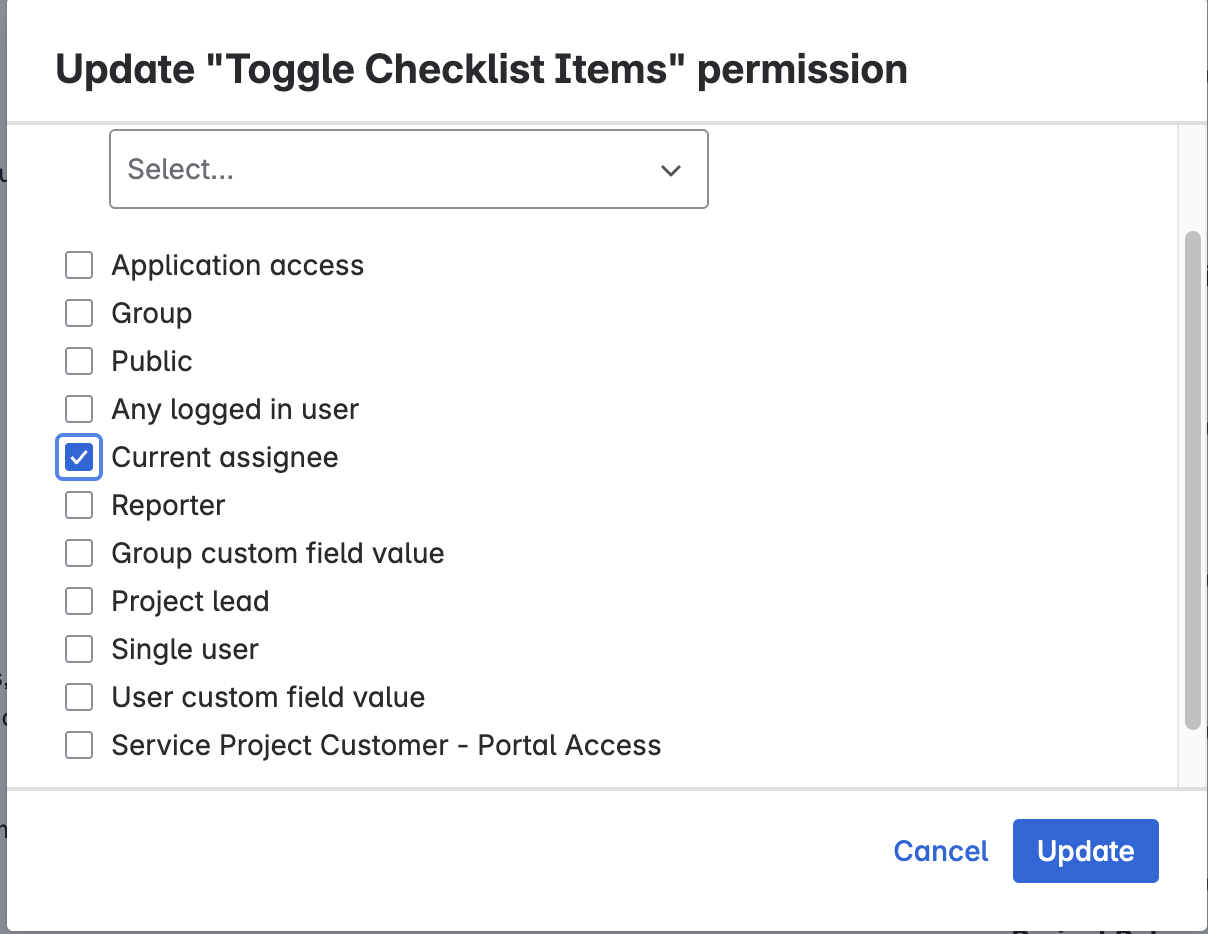This screenshot has height=934, width=1208.
Task: Click the Current assignee label text
Action: 225,457
